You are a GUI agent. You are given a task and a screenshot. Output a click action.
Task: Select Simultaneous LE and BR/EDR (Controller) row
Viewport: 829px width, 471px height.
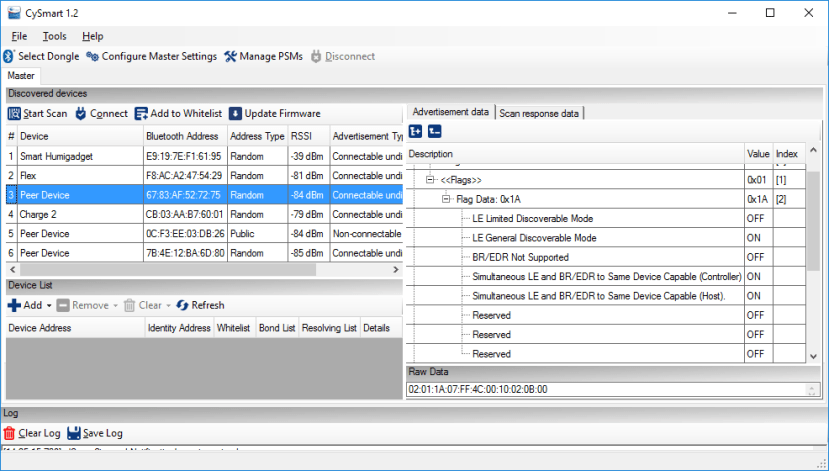(606, 276)
